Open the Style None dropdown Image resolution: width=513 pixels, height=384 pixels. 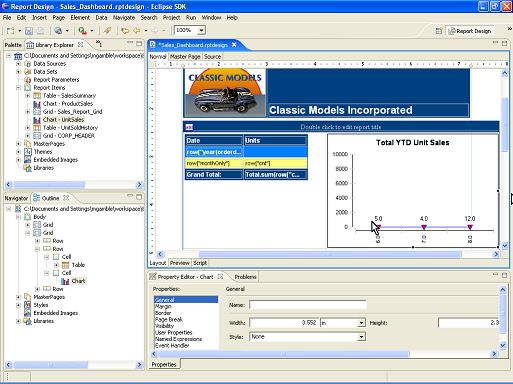point(361,337)
